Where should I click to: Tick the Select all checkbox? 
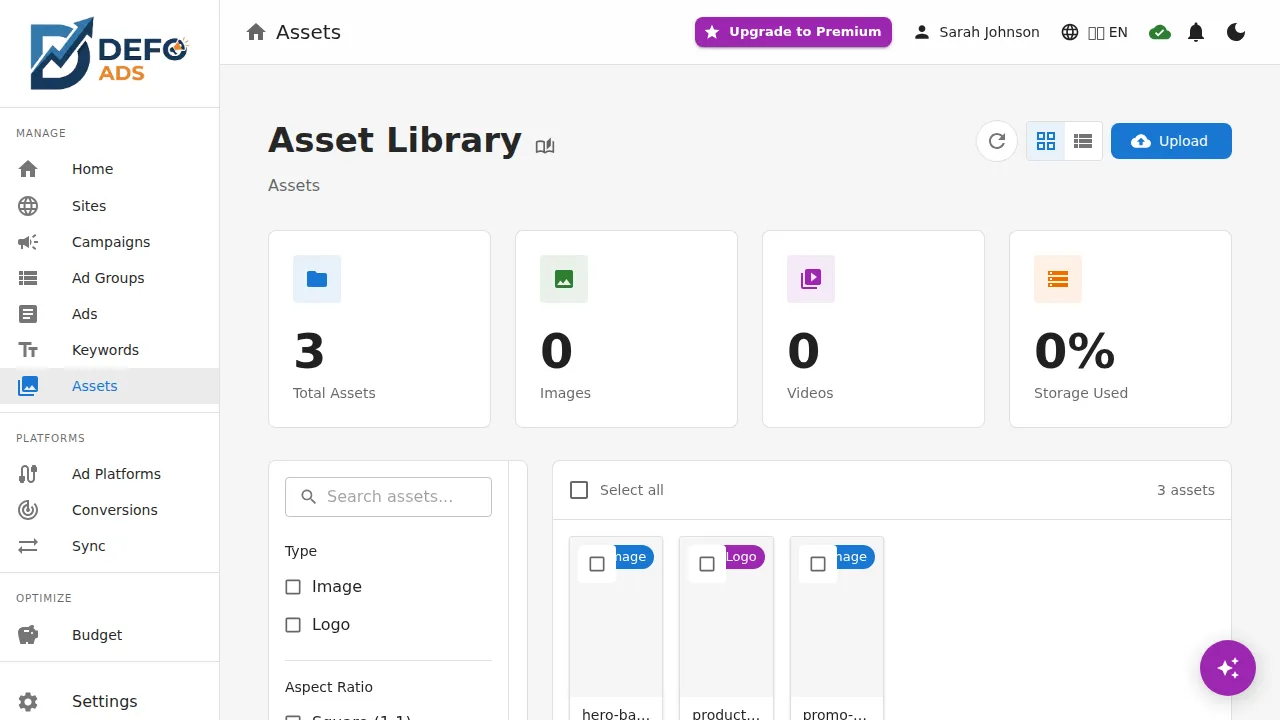point(579,490)
